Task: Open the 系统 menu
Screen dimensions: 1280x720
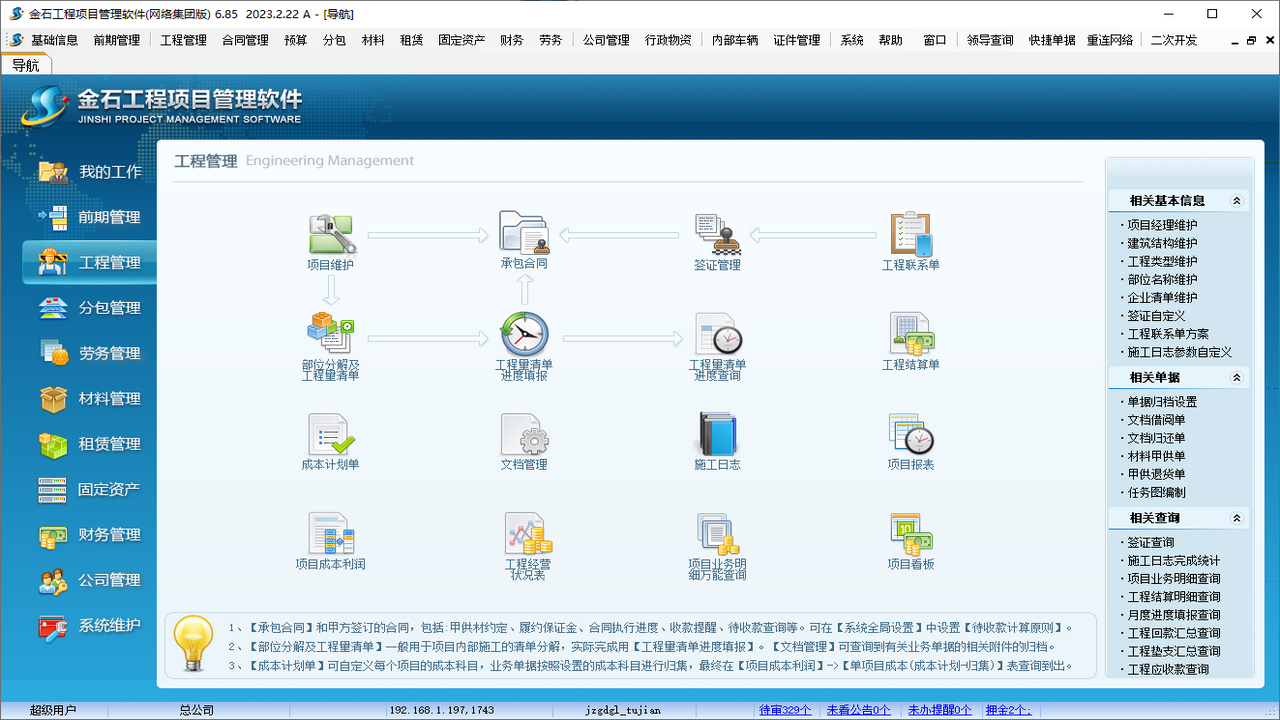Action: [x=852, y=40]
